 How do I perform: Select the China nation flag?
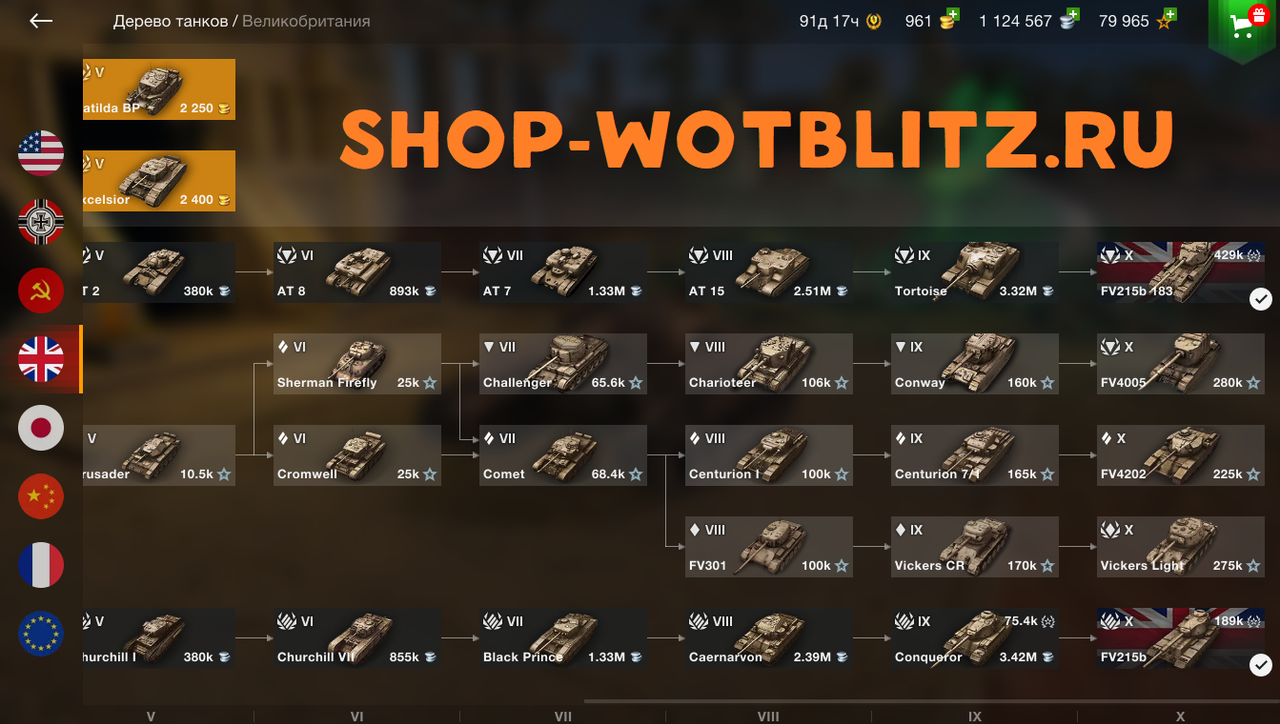coord(41,497)
